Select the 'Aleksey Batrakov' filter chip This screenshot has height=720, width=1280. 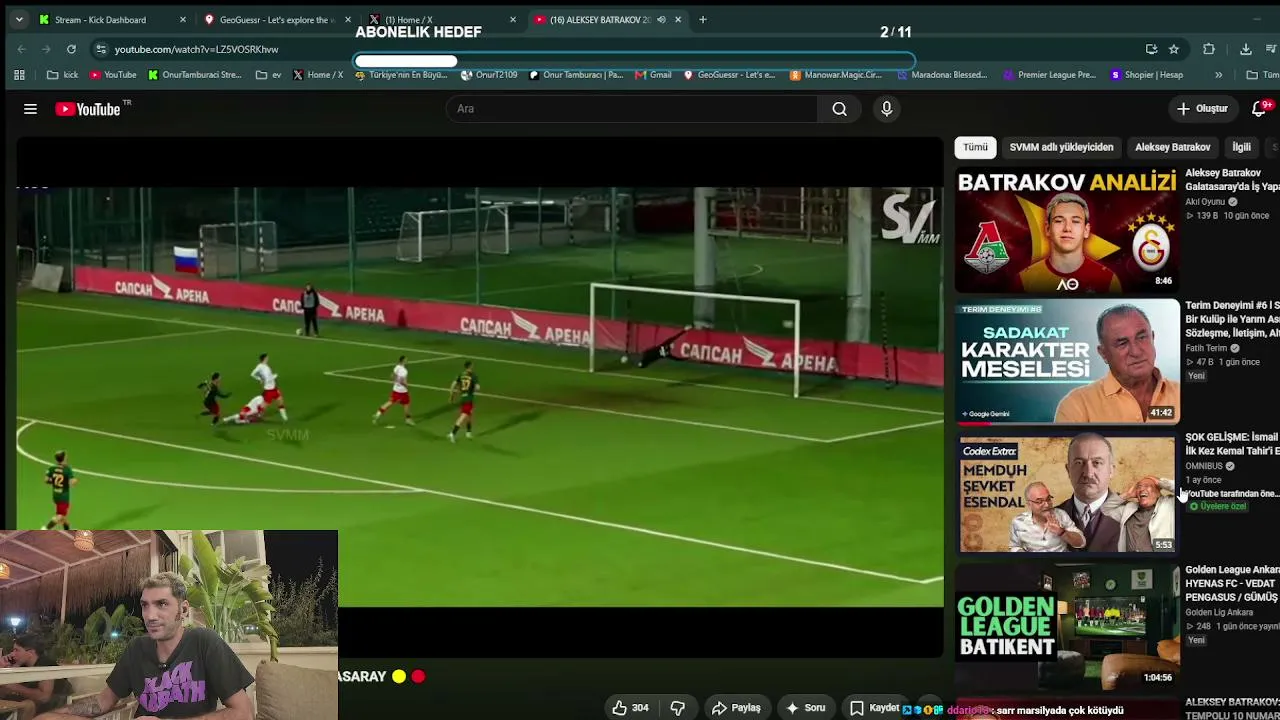[1172, 147]
